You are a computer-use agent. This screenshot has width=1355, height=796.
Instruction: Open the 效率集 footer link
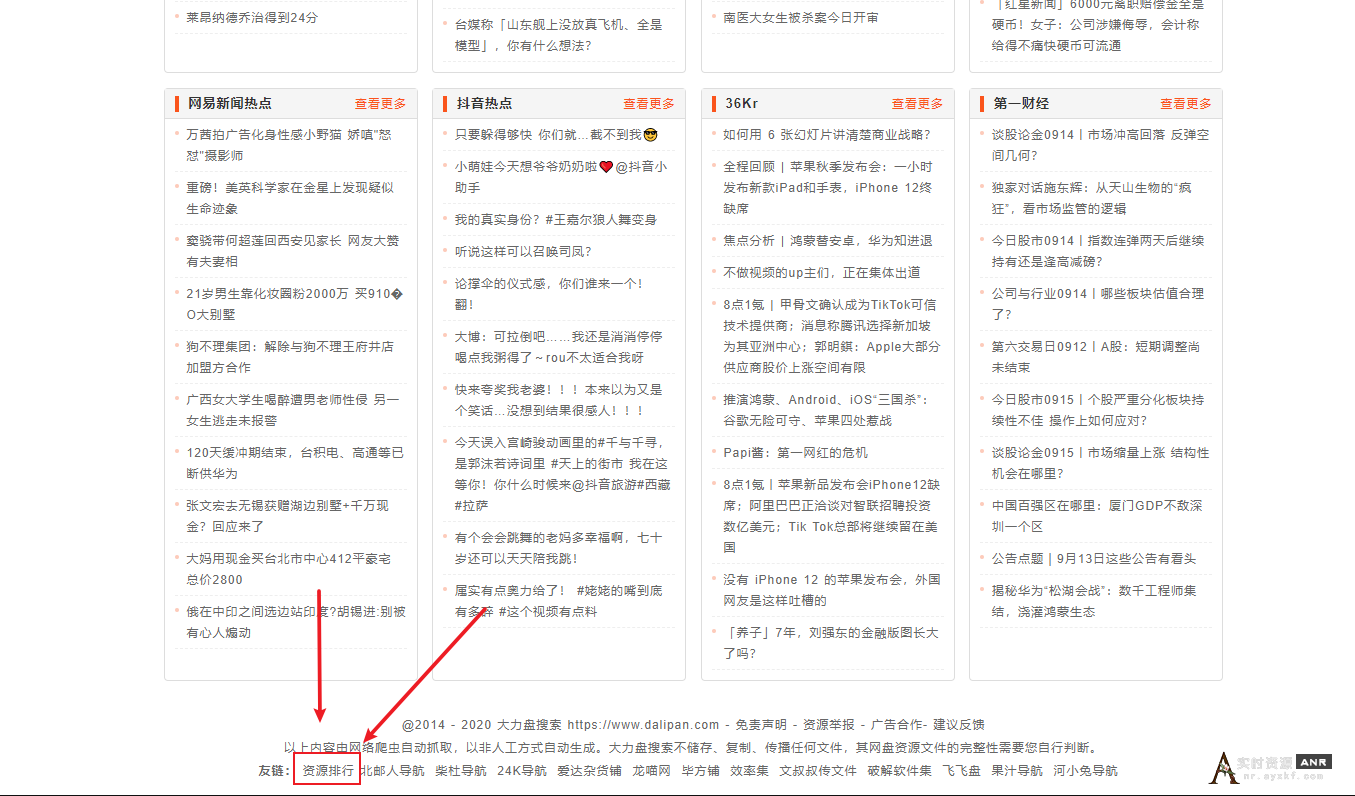(x=749, y=771)
